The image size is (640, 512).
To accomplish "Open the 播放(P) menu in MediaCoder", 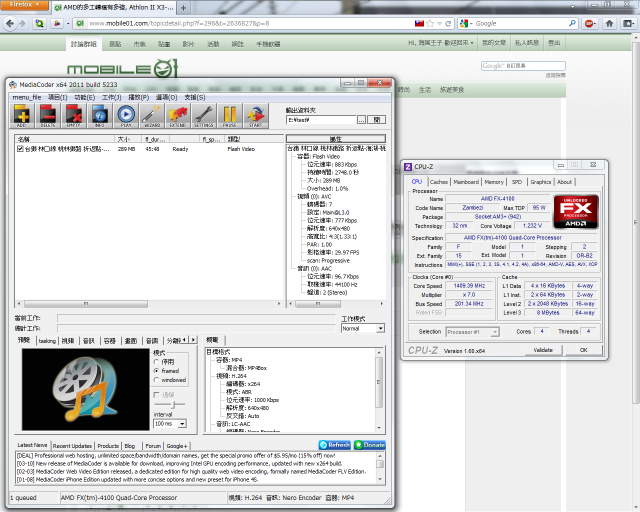I will [x=139, y=97].
